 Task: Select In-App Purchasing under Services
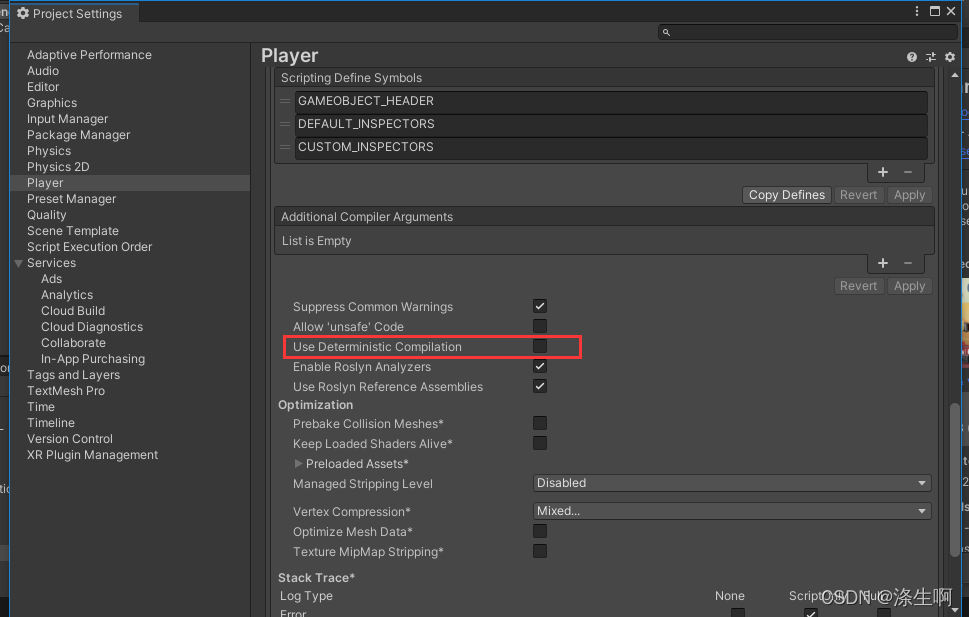coord(93,359)
